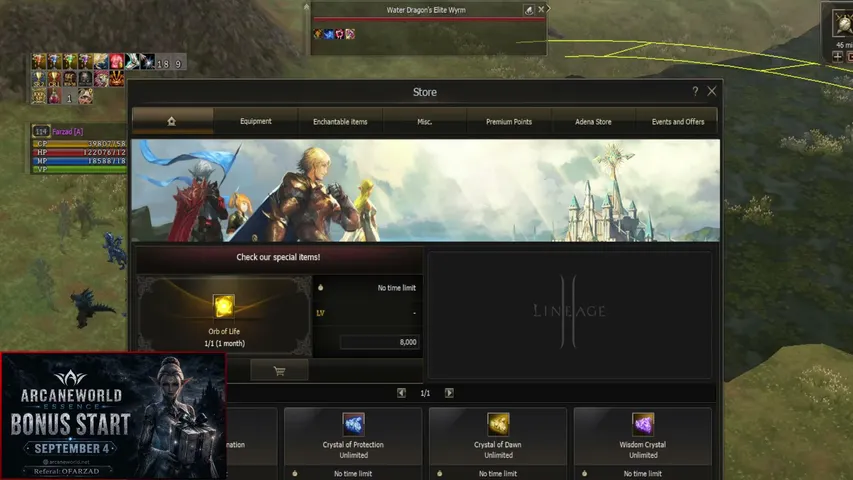853x480 pixels.
Task: Click the minimap plus zoom button
Action: [x=838, y=57]
